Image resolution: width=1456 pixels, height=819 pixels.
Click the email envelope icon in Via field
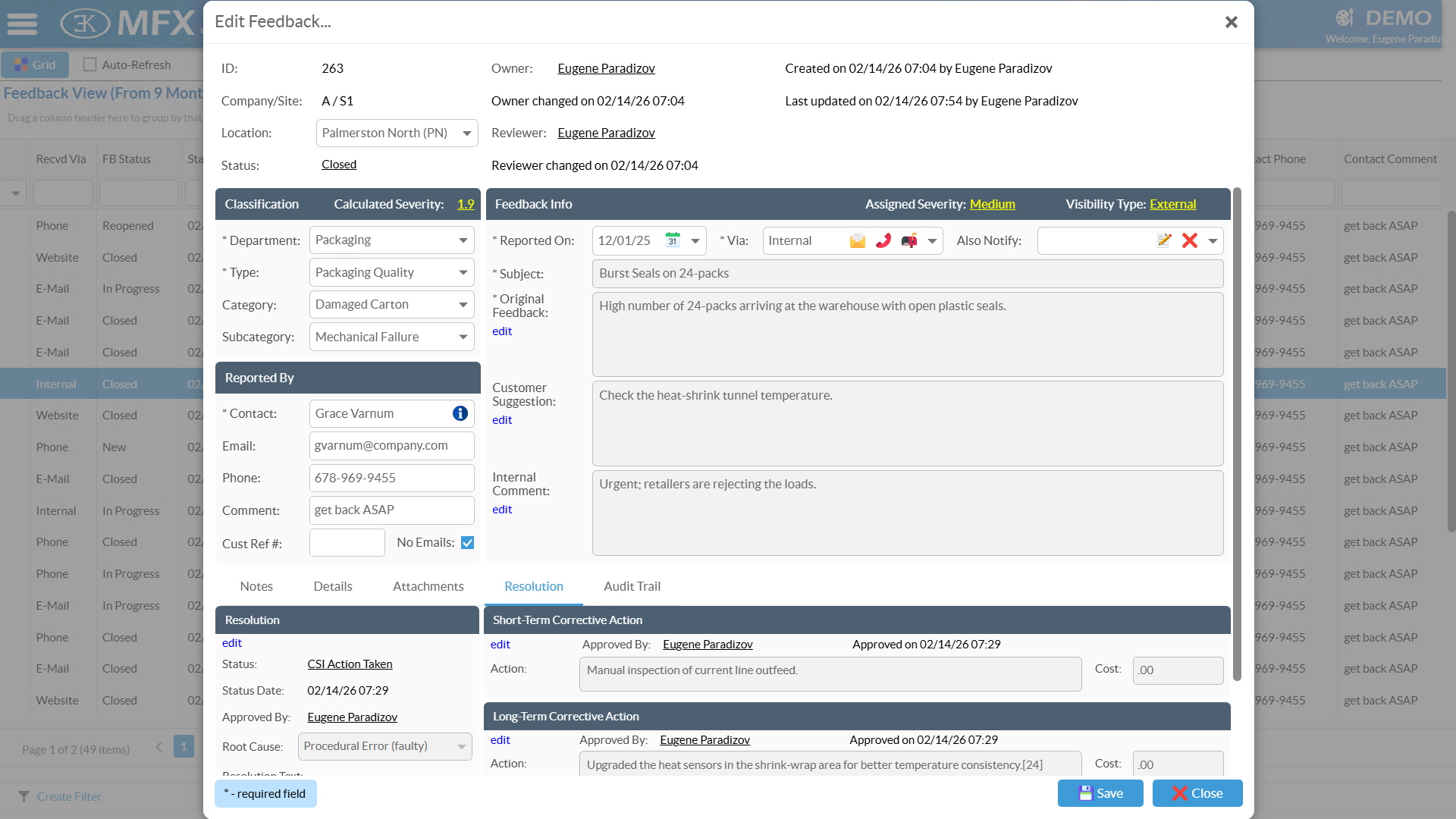coord(858,241)
